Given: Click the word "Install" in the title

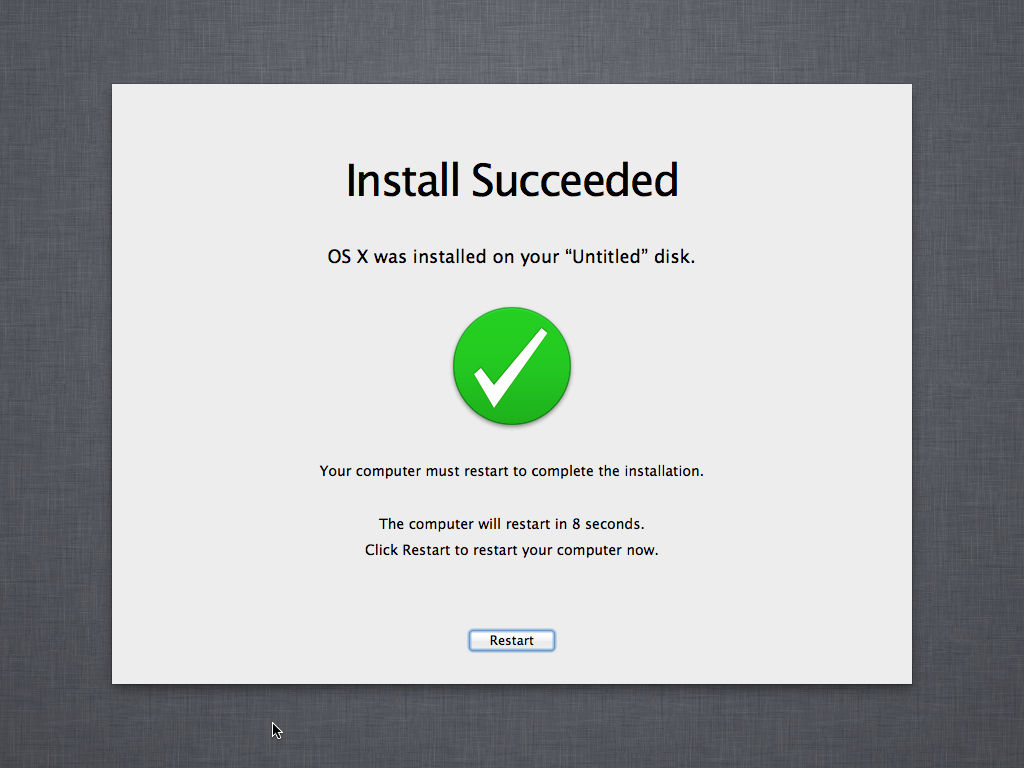Looking at the screenshot, I should click(x=402, y=180).
